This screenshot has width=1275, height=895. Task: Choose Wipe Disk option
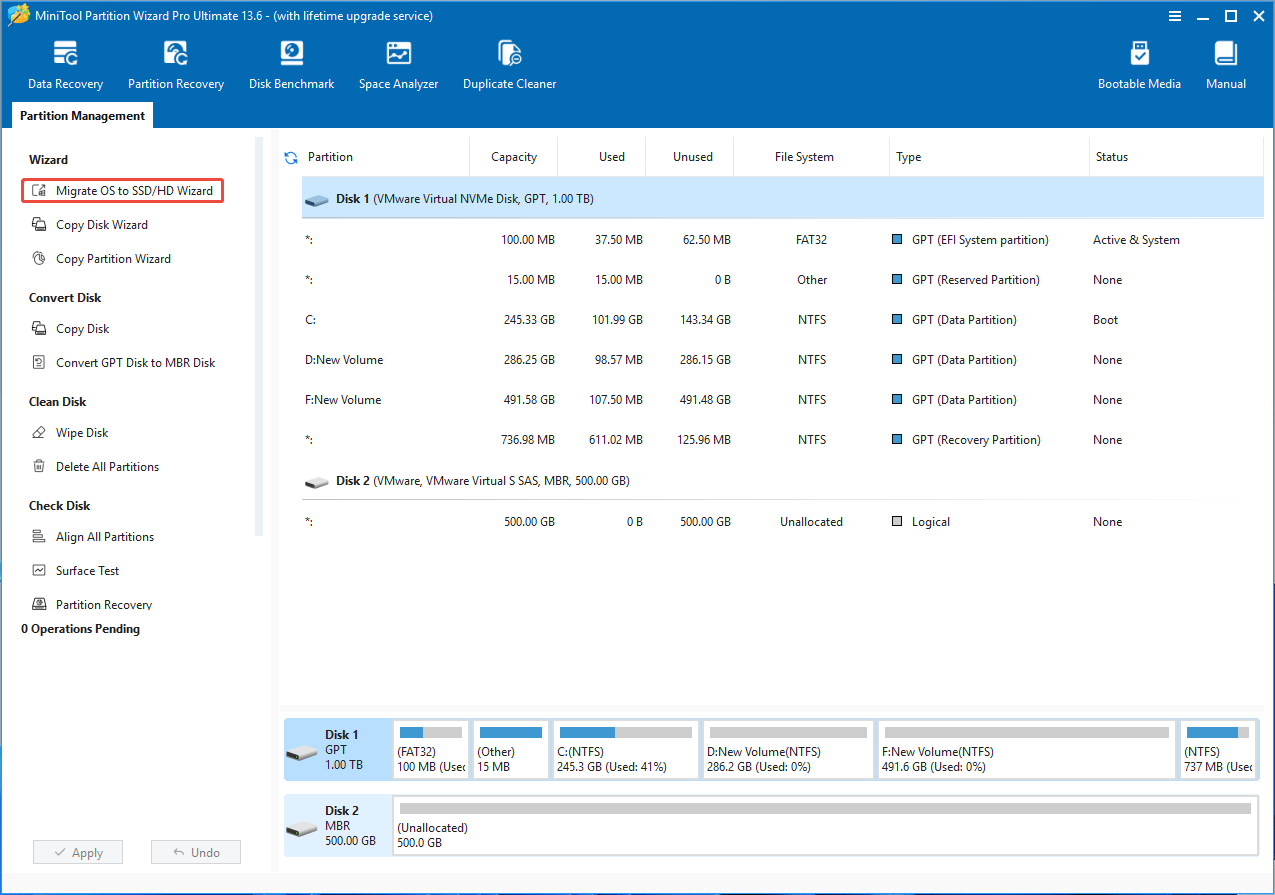point(82,433)
